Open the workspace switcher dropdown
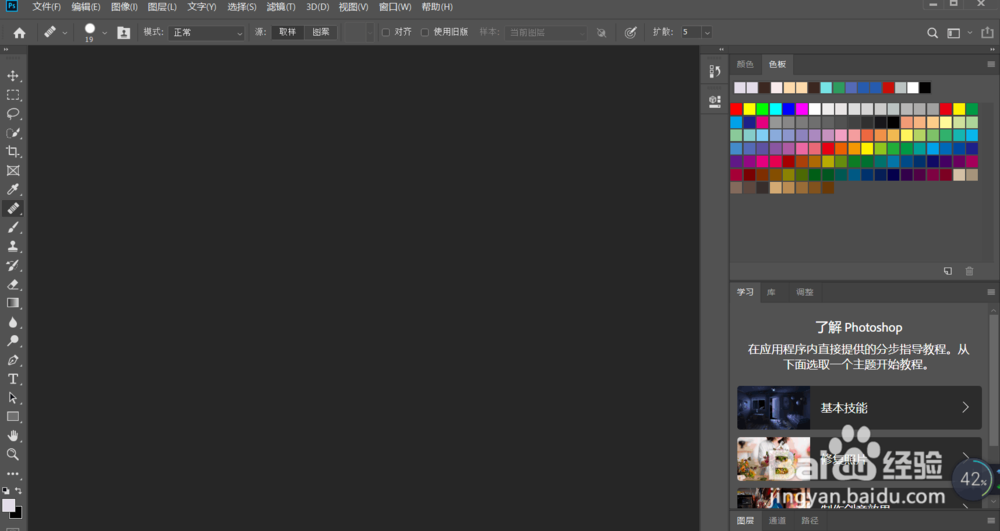The height and width of the screenshot is (531, 1000). click(x=970, y=33)
